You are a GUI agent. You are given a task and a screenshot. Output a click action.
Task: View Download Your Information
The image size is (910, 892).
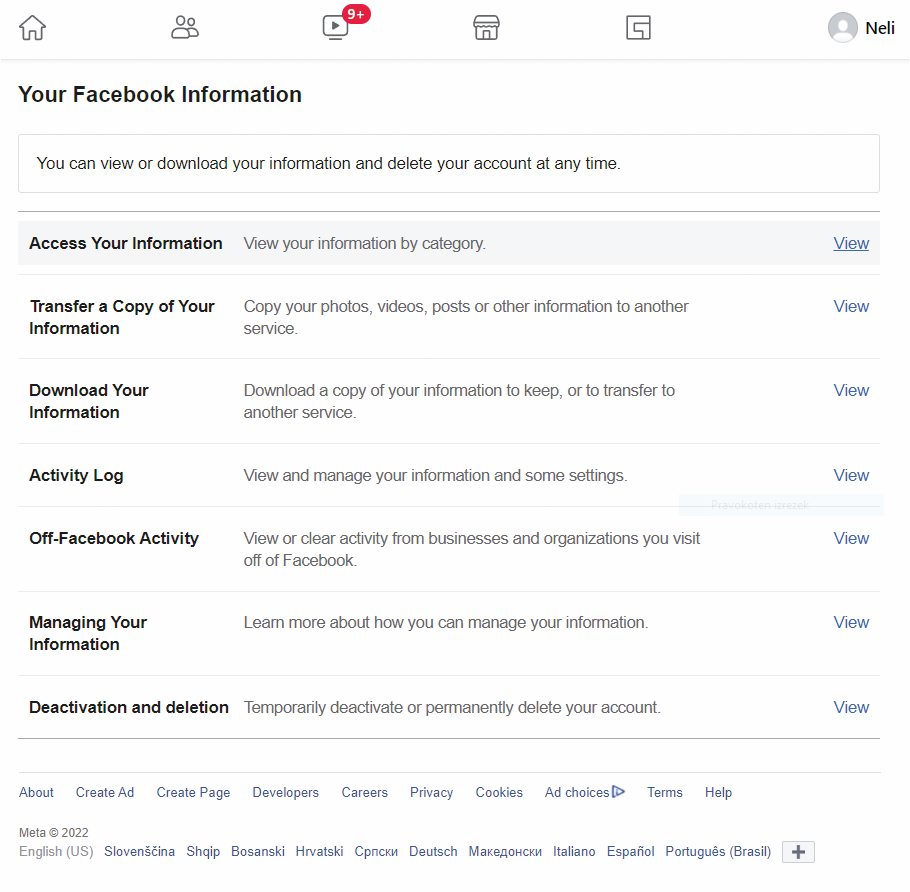click(851, 390)
